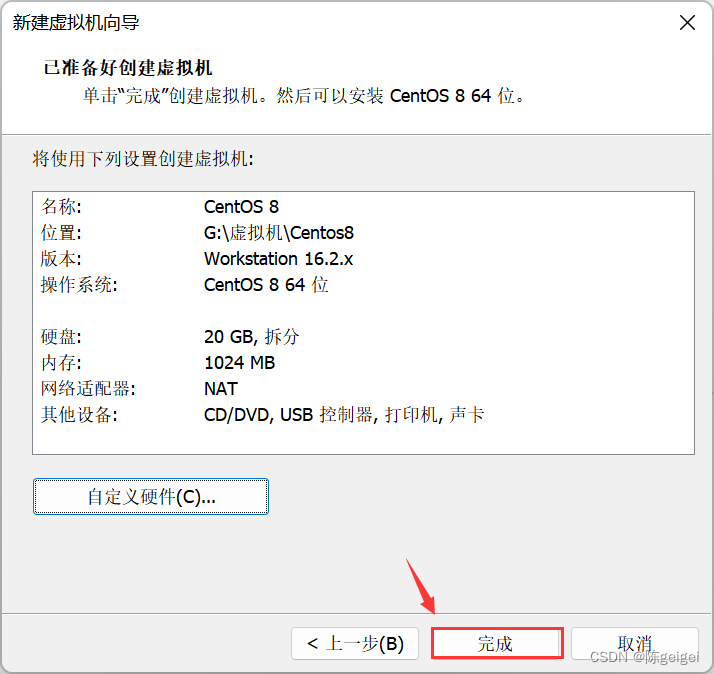Image resolution: width=714 pixels, height=674 pixels.
Task: Click the text '将使用下列设置创建虚拟机:'
Action: tap(143, 159)
